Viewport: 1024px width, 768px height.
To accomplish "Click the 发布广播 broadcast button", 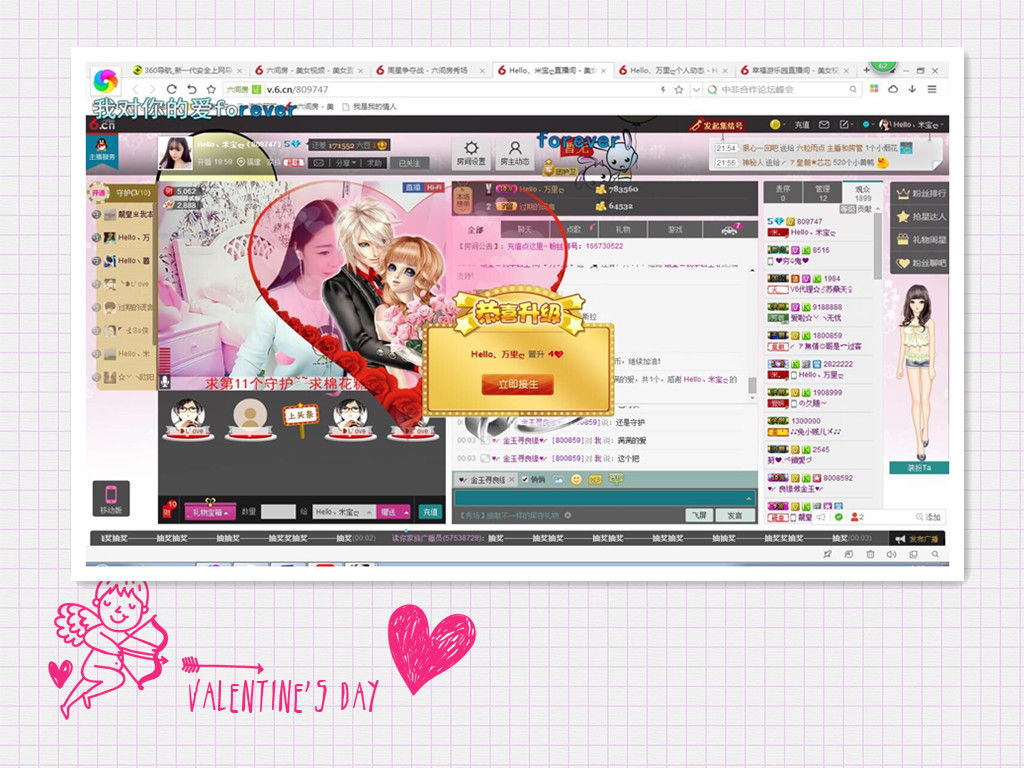I will tap(918, 539).
